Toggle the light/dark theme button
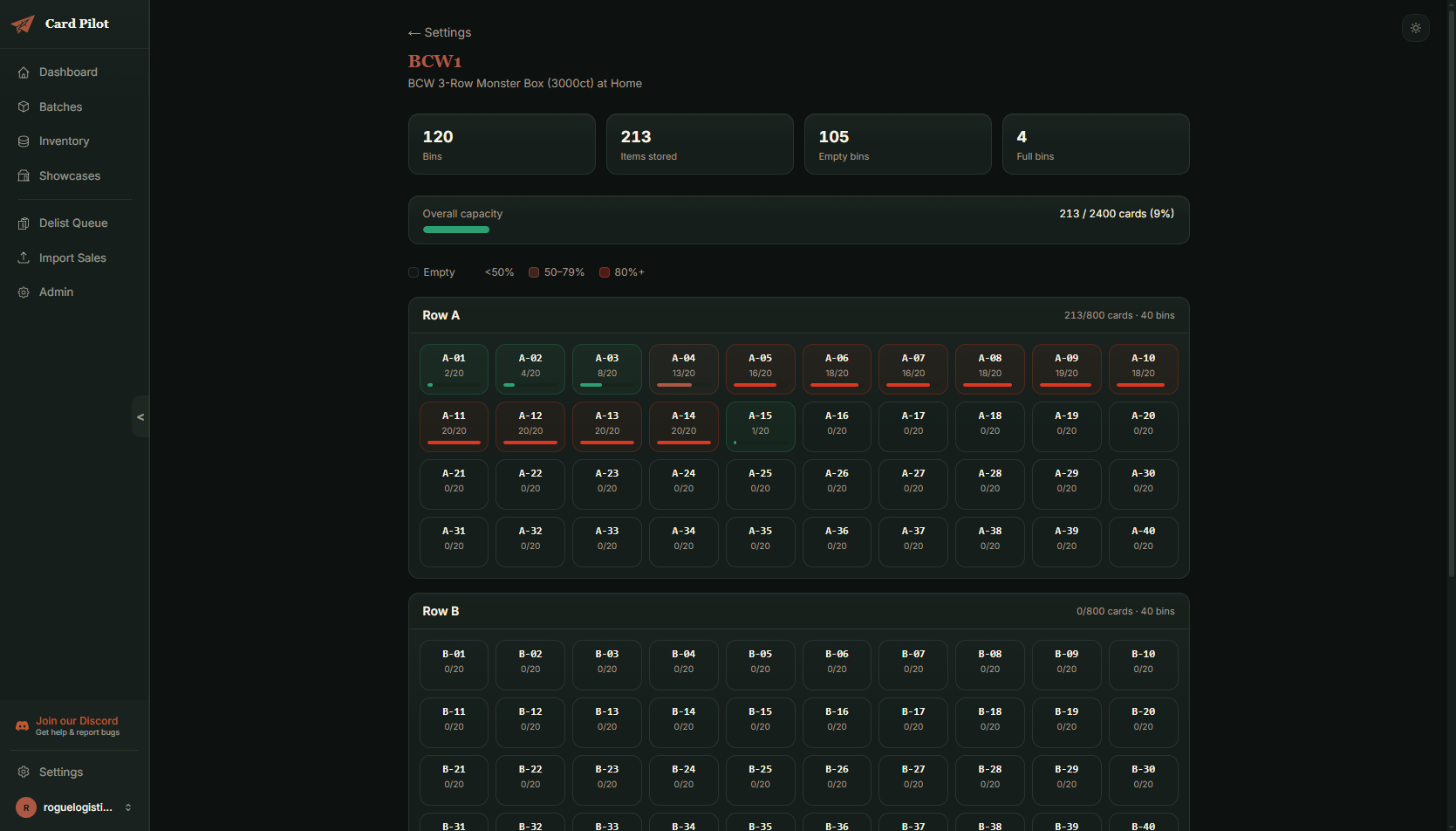The height and width of the screenshot is (831, 1456). (x=1415, y=28)
